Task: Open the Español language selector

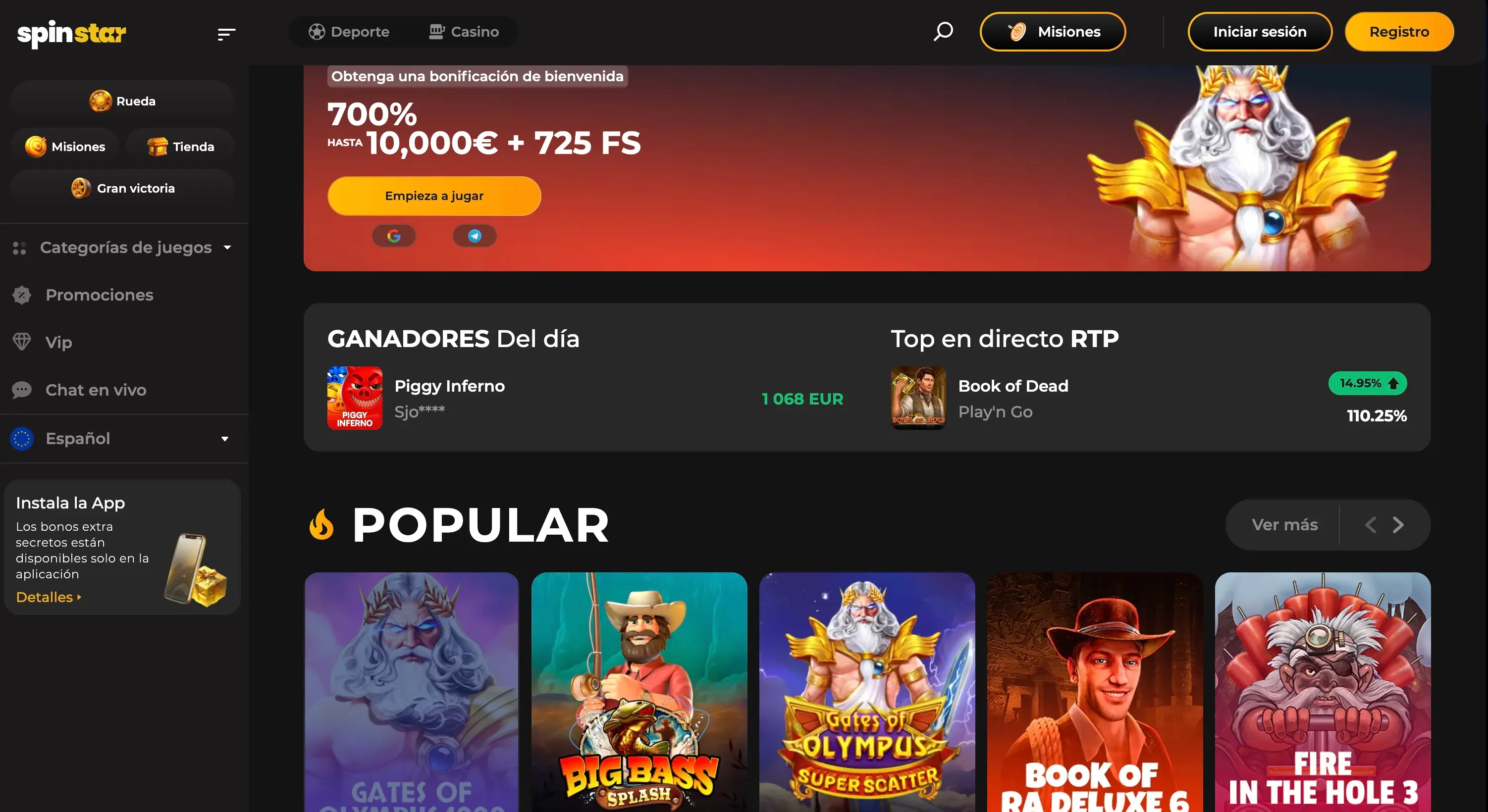Action: (x=120, y=438)
